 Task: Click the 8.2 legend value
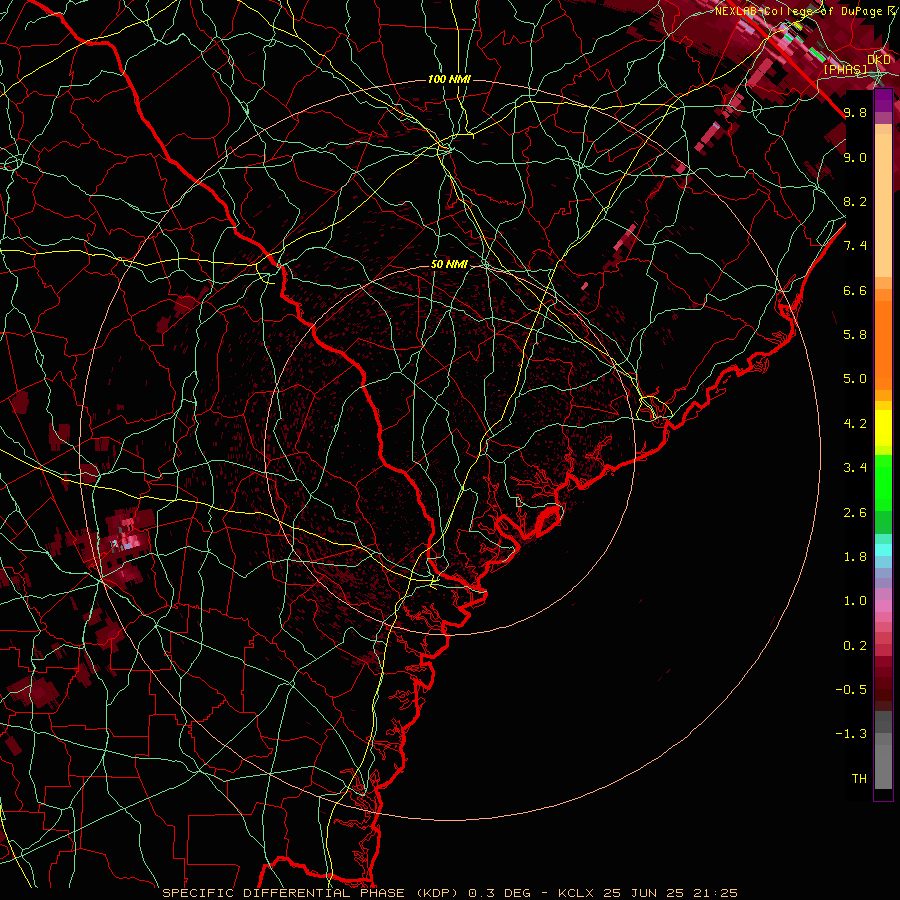[855, 201]
